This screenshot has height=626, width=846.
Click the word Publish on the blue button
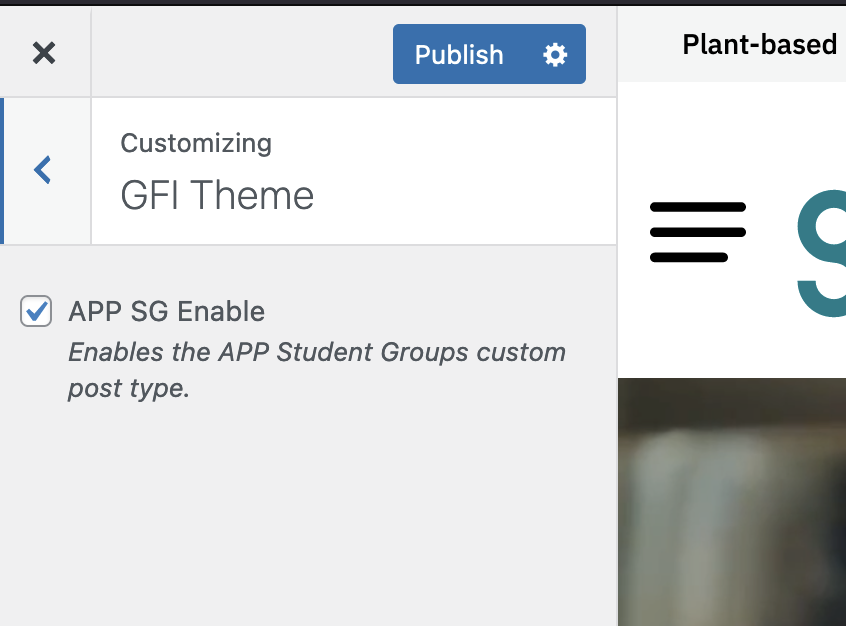[459, 54]
